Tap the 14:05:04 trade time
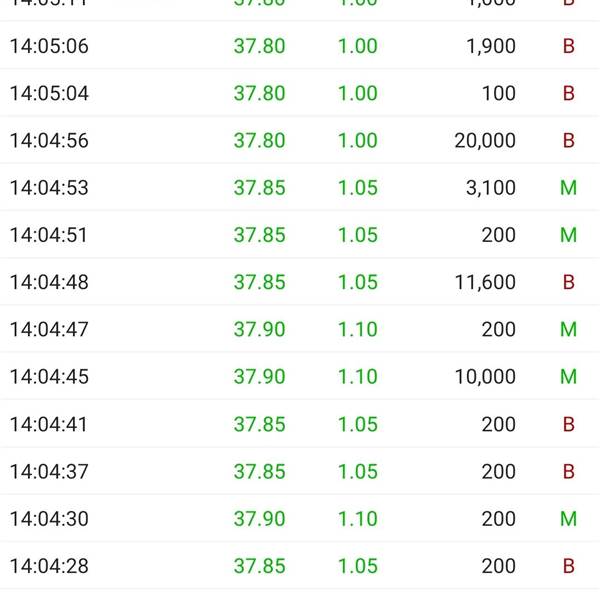Viewport: 600px width, 600px height. [x=49, y=93]
